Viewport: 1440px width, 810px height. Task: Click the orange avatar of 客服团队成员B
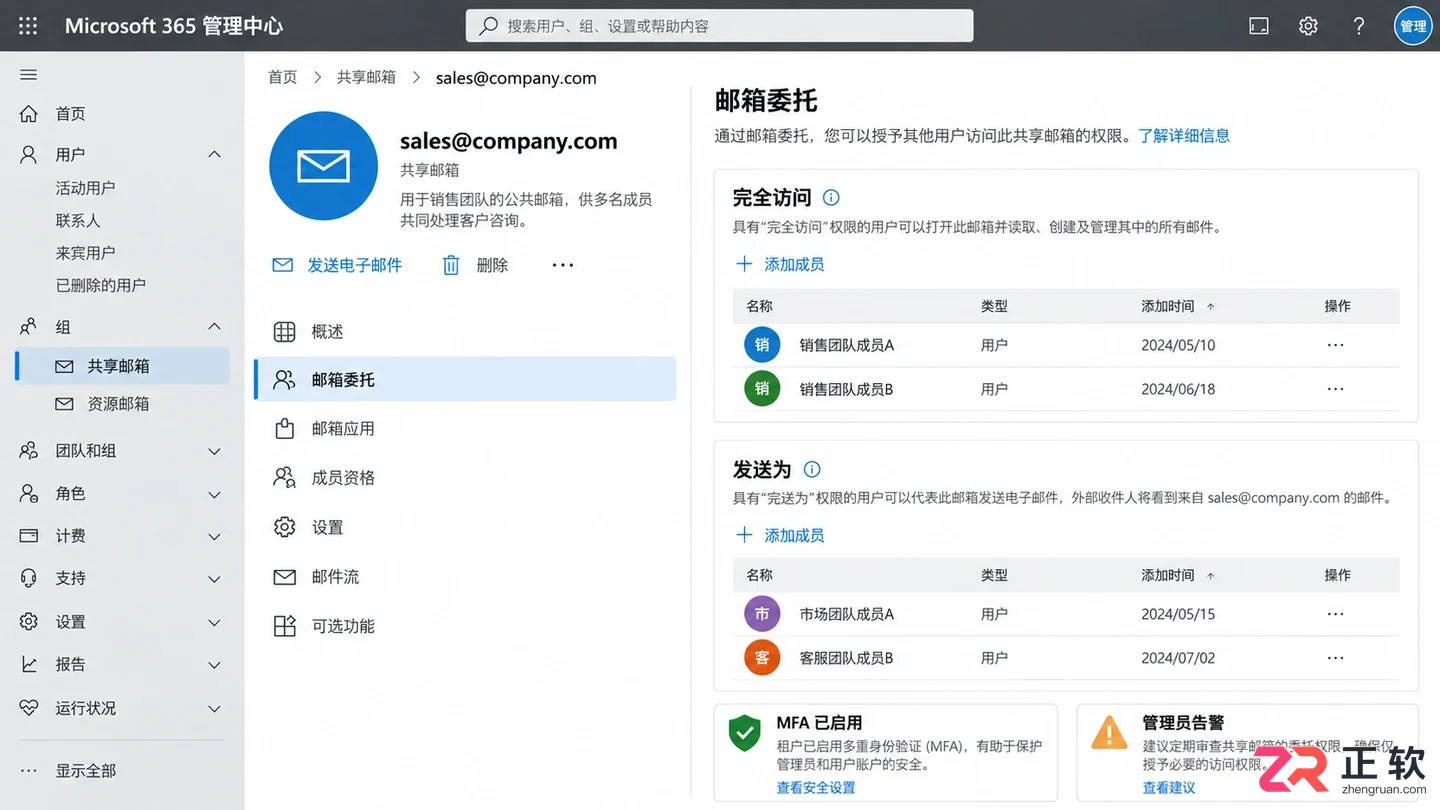point(762,658)
